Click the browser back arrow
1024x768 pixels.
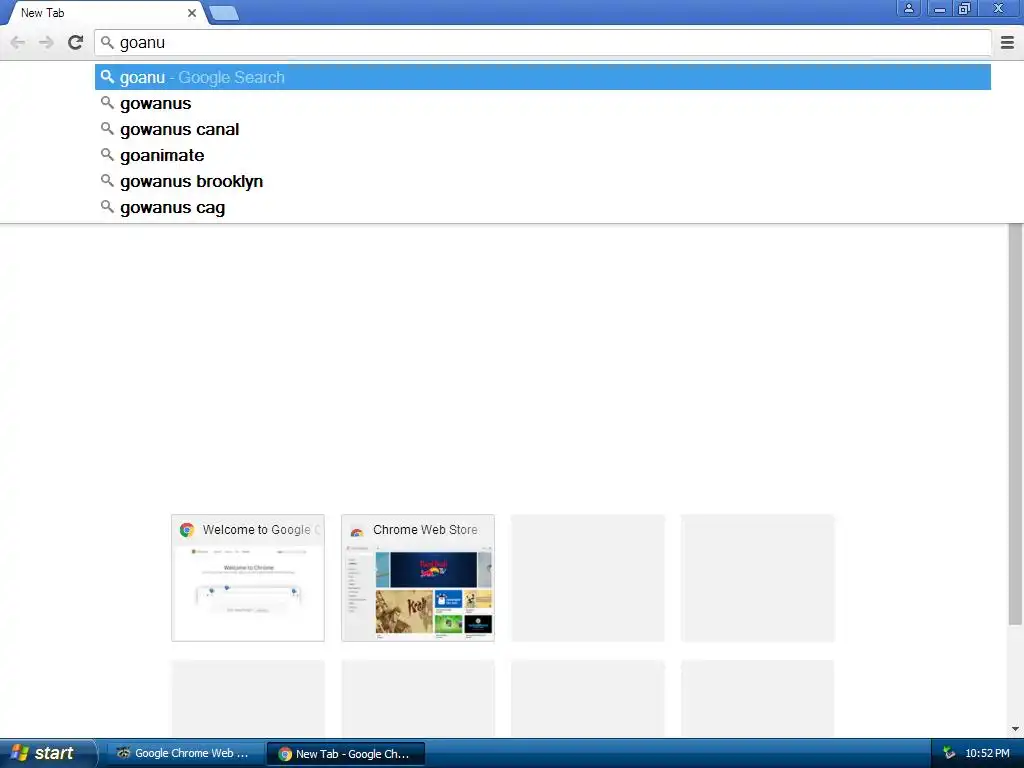18,43
